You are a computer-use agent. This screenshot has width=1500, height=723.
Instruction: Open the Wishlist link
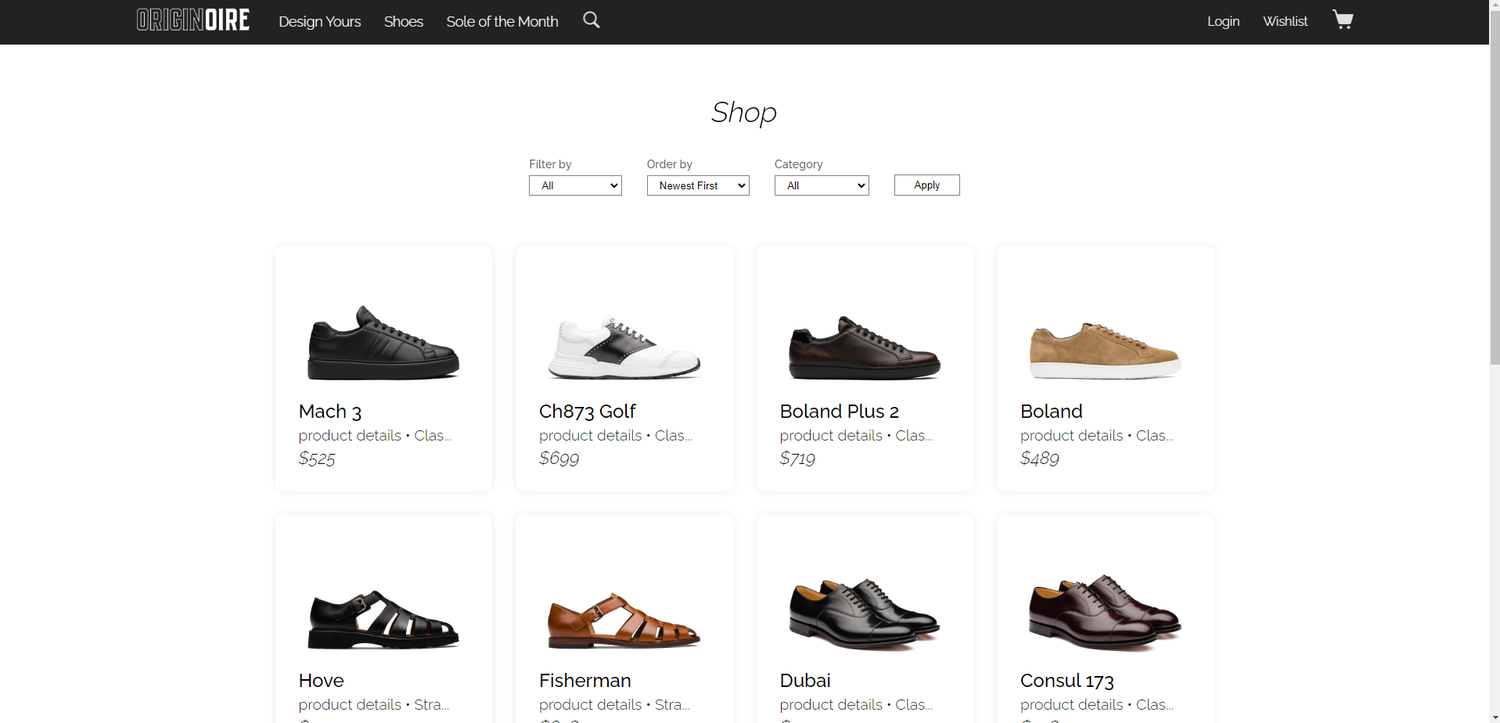coord(1285,21)
